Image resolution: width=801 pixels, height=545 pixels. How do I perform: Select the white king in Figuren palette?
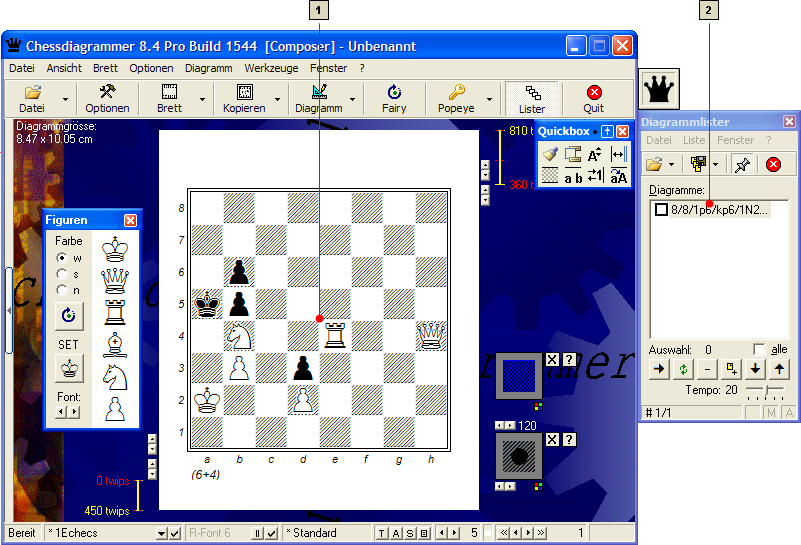[x=115, y=249]
